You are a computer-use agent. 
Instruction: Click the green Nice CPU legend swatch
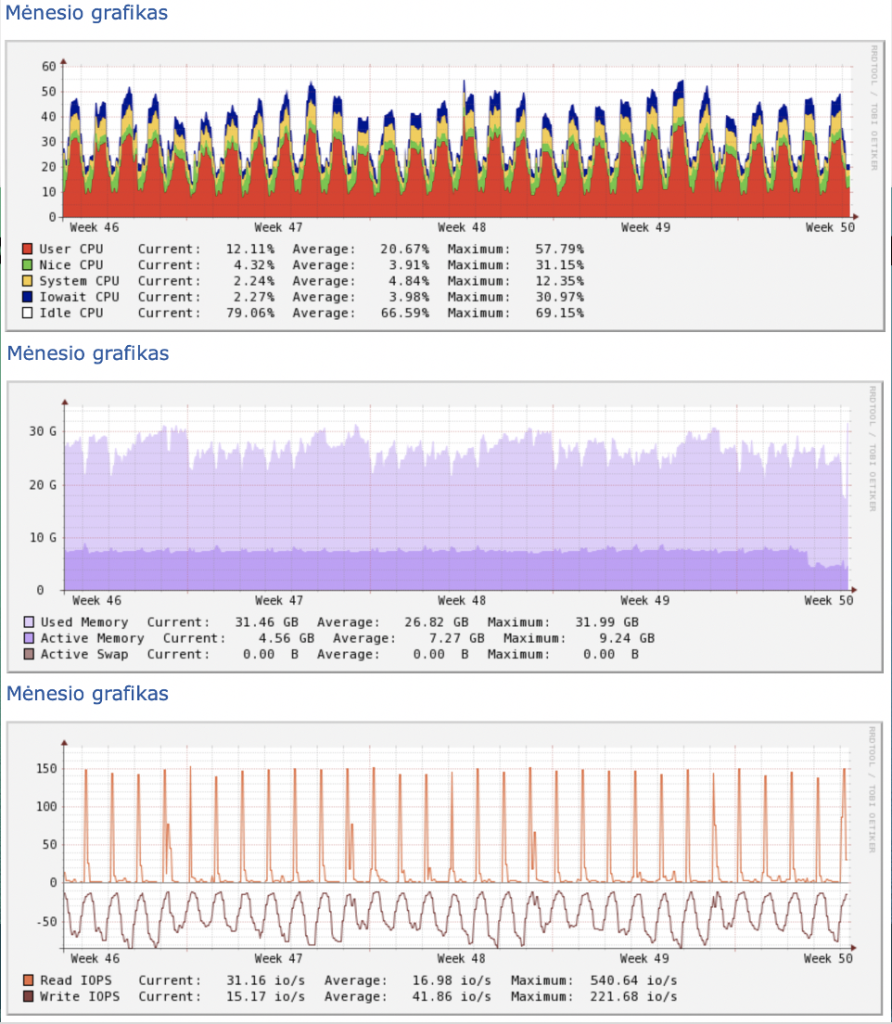(x=28, y=265)
